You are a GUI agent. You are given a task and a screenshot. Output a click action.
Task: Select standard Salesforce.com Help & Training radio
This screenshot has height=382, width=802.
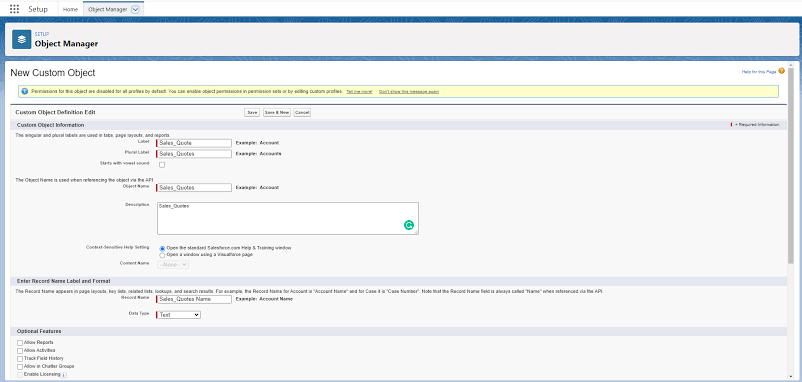point(162,248)
